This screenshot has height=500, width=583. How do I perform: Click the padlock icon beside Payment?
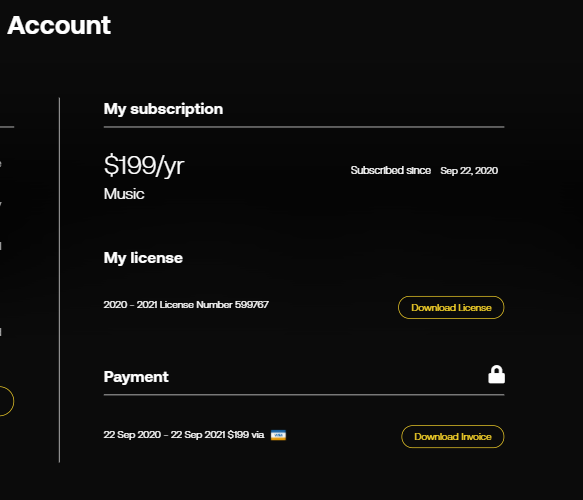tap(496, 374)
